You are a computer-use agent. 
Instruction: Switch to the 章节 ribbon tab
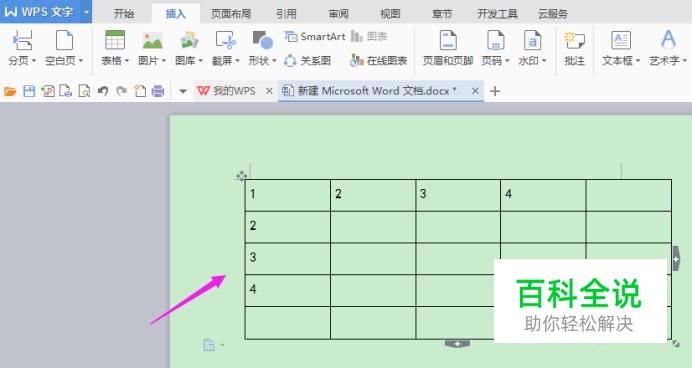tap(442, 14)
